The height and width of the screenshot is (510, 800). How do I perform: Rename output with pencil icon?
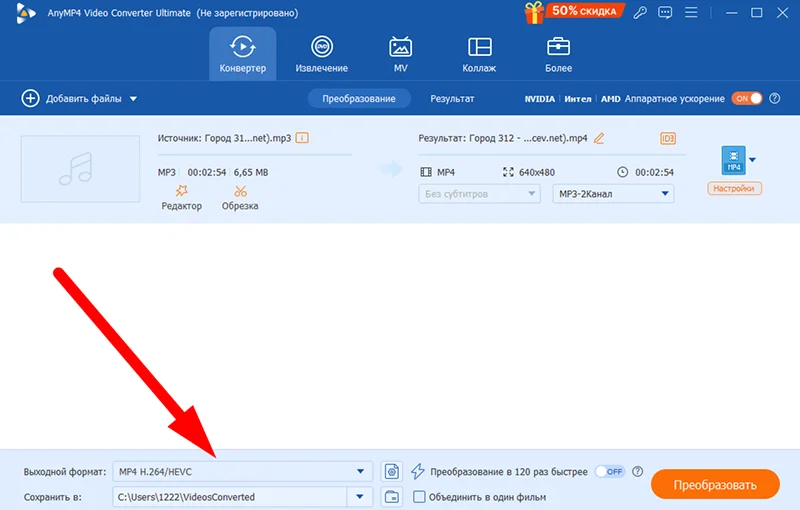[599, 138]
